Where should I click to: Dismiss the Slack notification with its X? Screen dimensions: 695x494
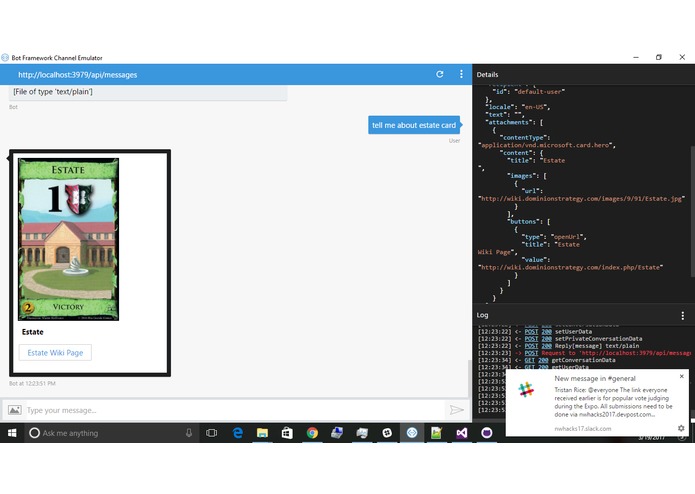[x=682, y=377]
